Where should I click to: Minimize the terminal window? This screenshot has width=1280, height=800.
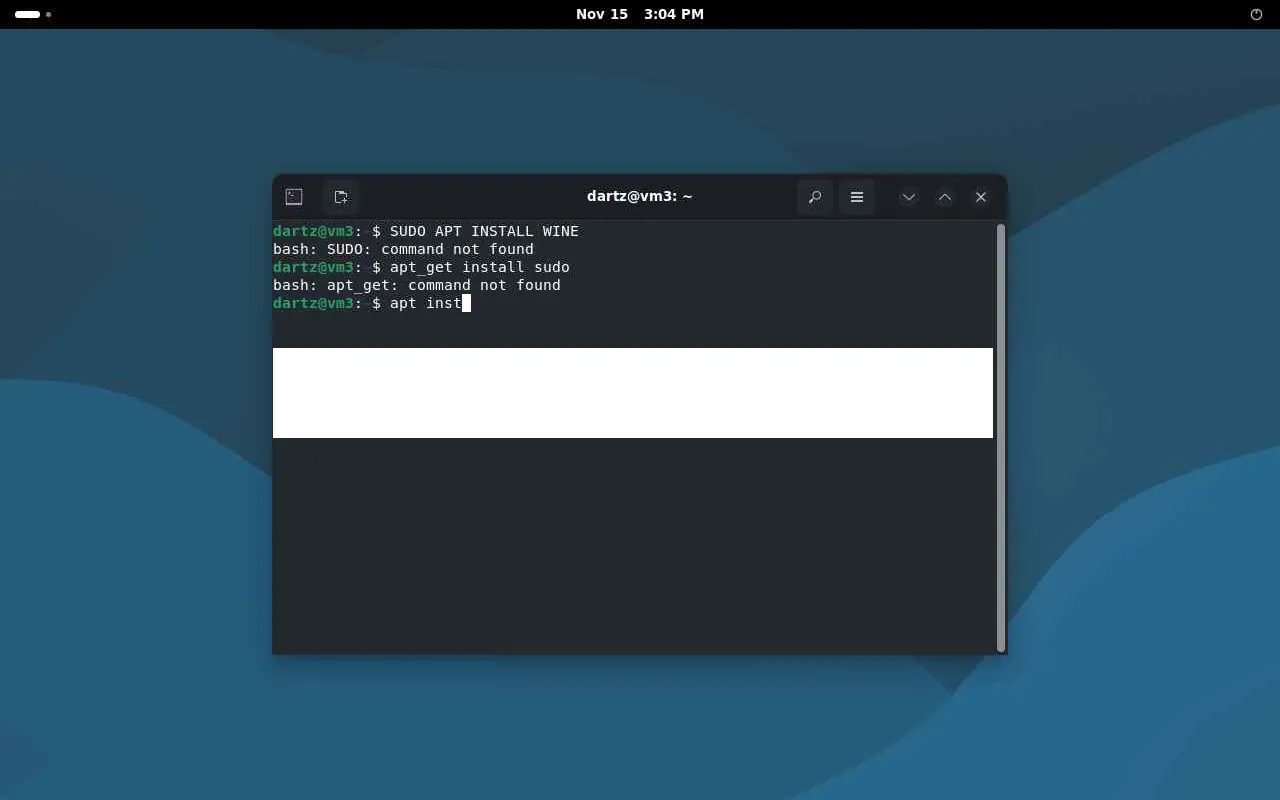[x=909, y=197]
